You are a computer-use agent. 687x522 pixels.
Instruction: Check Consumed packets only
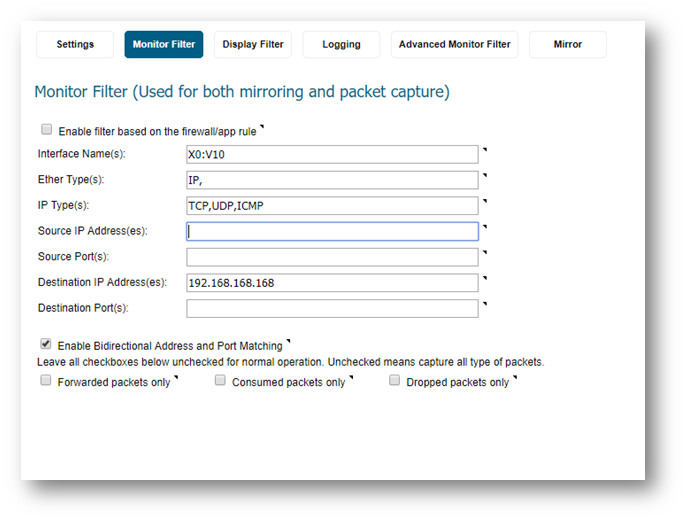pos(220,380)
